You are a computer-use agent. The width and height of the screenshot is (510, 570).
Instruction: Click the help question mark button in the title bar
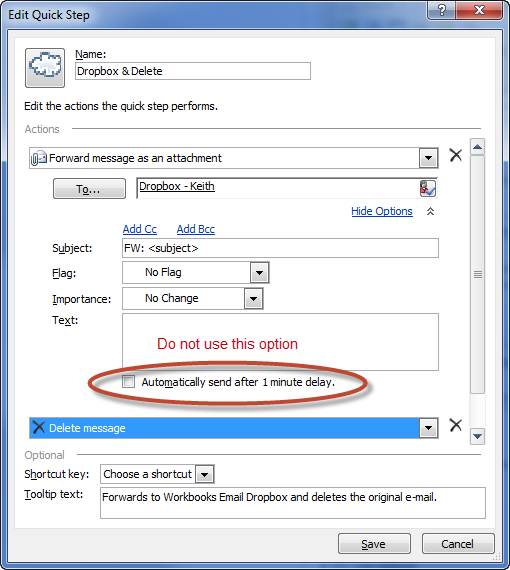click(441, 10)
